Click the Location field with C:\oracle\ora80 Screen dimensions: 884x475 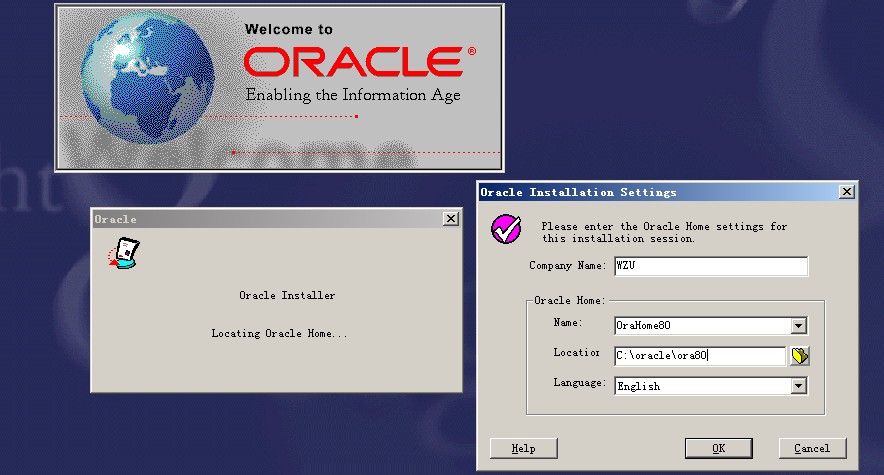coord(700,356)
